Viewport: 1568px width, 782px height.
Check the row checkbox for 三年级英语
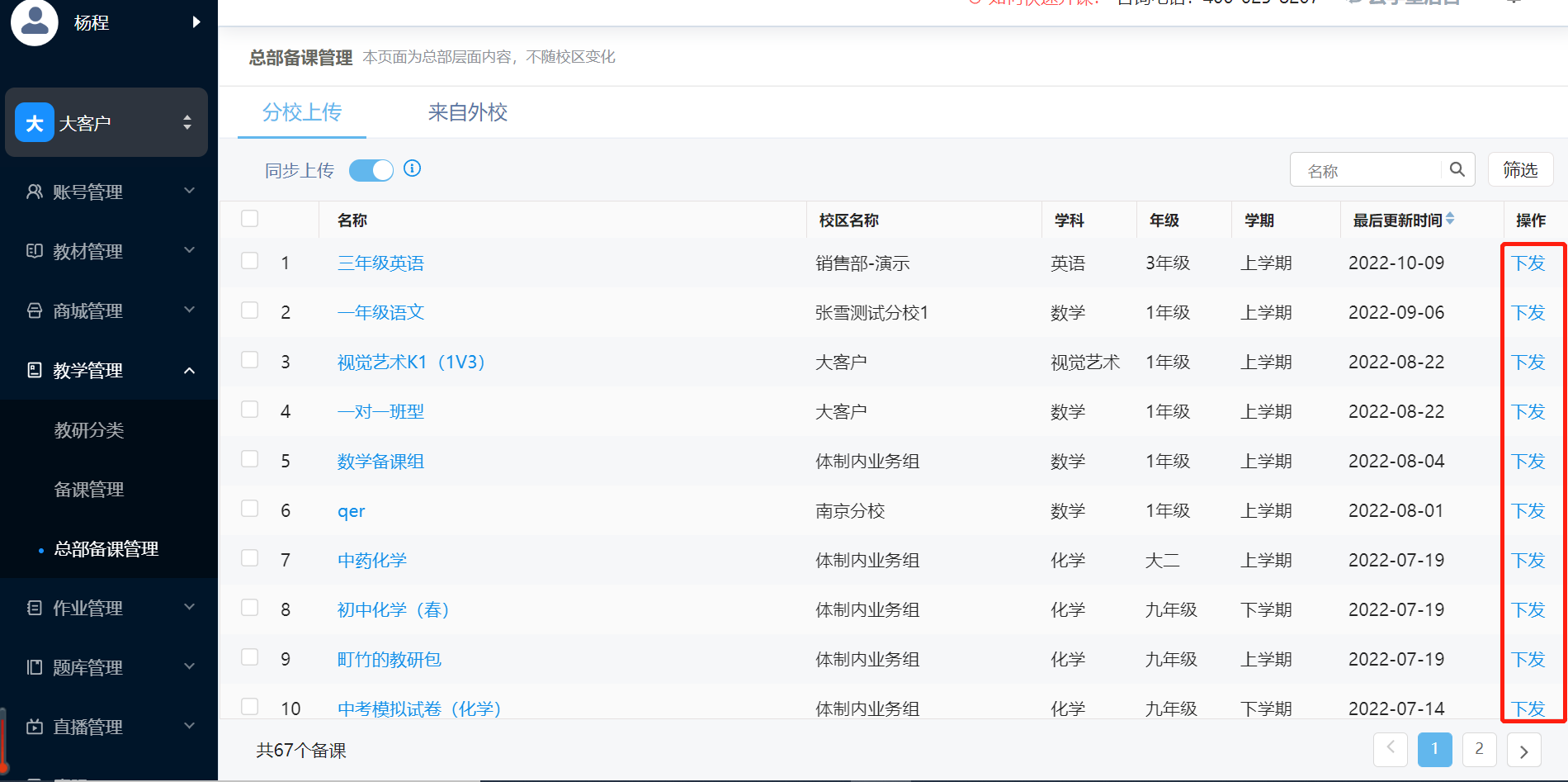click(x=250, y=261)
